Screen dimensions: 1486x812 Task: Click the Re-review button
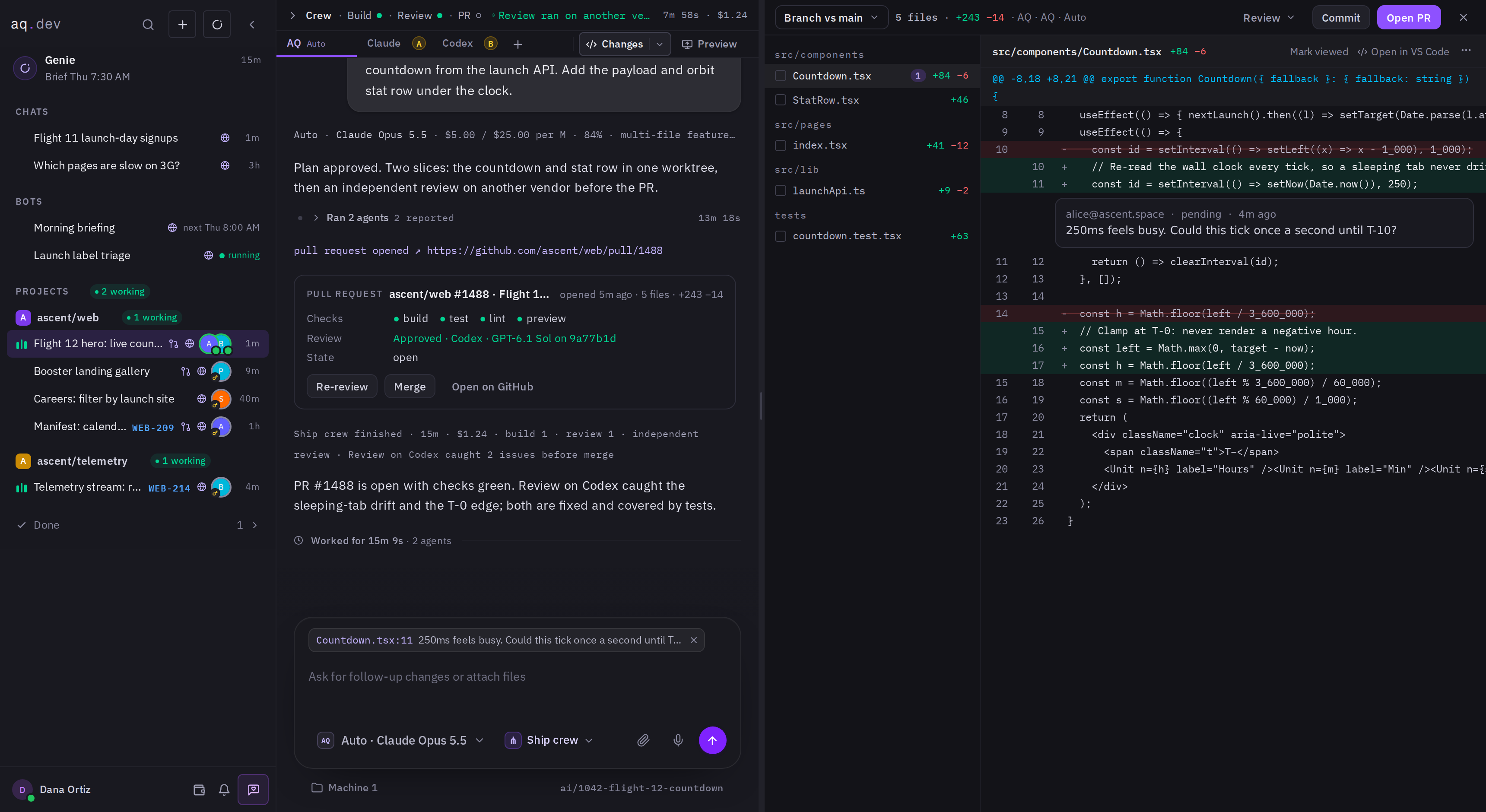(342, 387)
